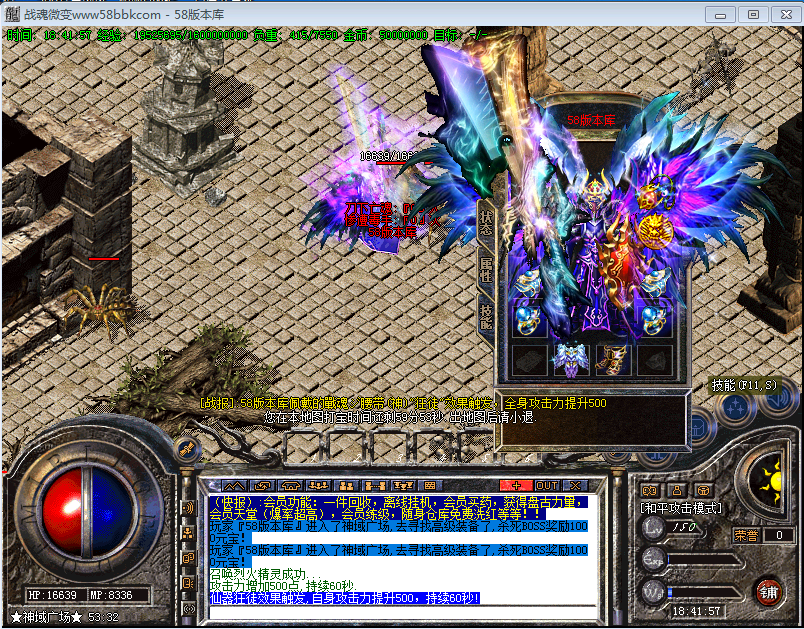Click the HP:16639 readout
The width and height of the screenshot is (804, 629).
52,595
